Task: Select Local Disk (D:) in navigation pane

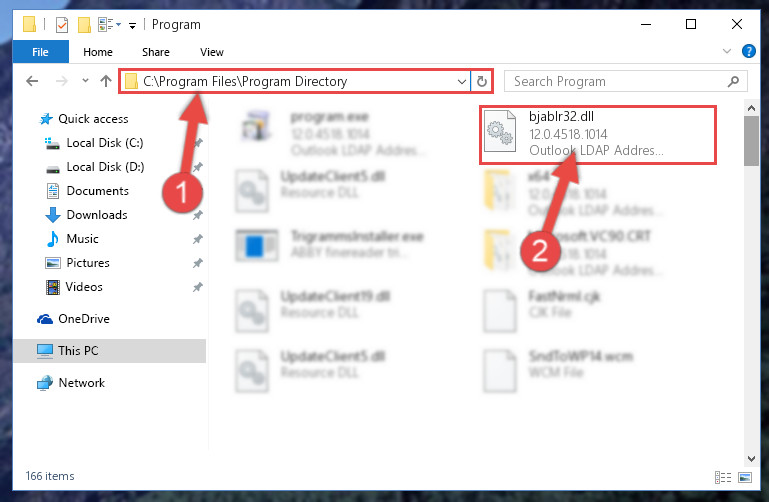Action: click(105, 167)
